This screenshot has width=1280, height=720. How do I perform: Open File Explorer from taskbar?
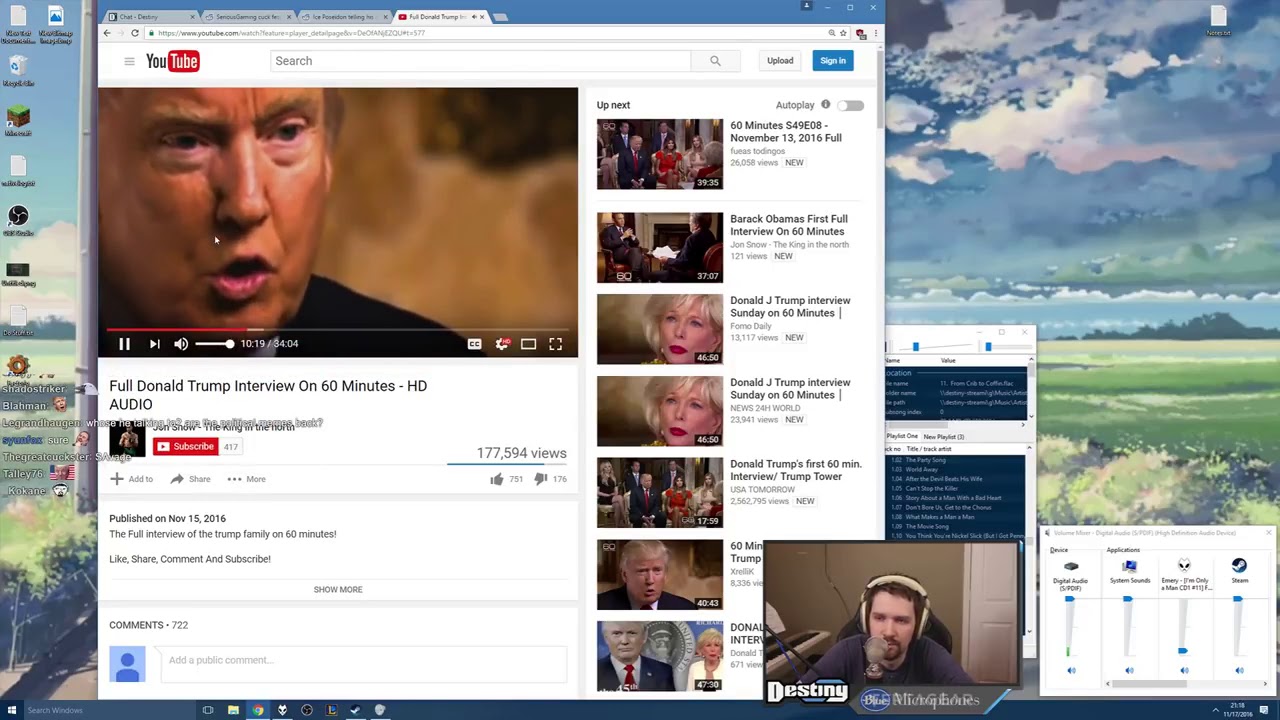(x=233, y=711)
